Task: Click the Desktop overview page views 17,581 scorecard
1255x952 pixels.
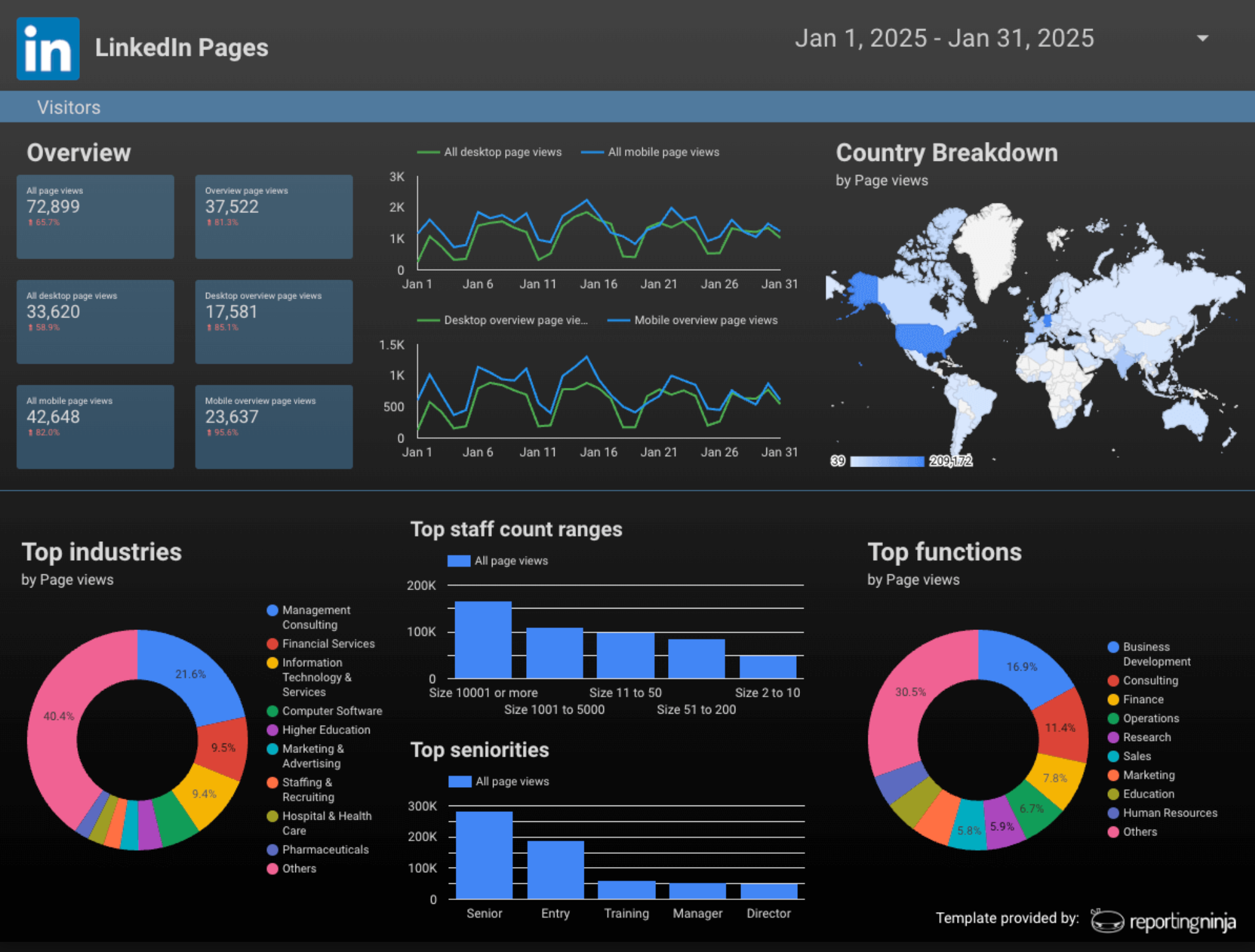Action: (x=274, y=322)
